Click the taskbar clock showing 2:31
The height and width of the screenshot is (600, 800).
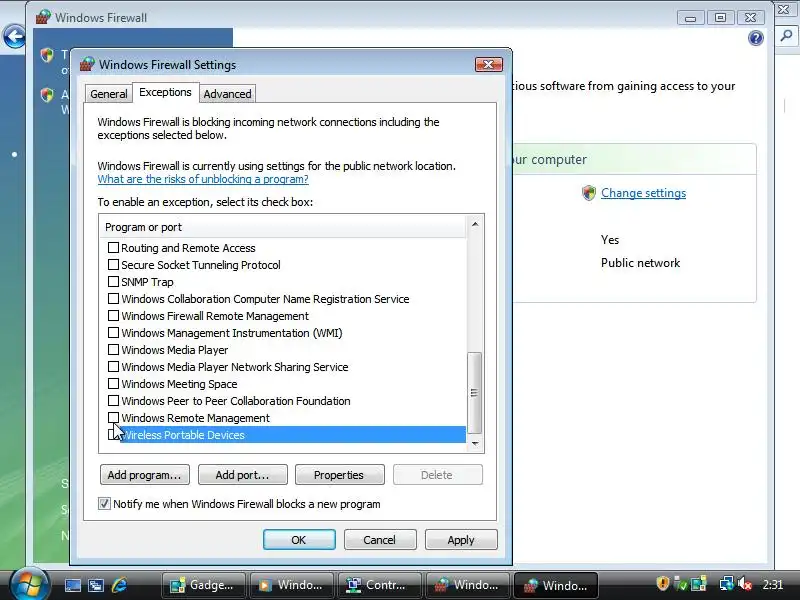click(772, 584)
